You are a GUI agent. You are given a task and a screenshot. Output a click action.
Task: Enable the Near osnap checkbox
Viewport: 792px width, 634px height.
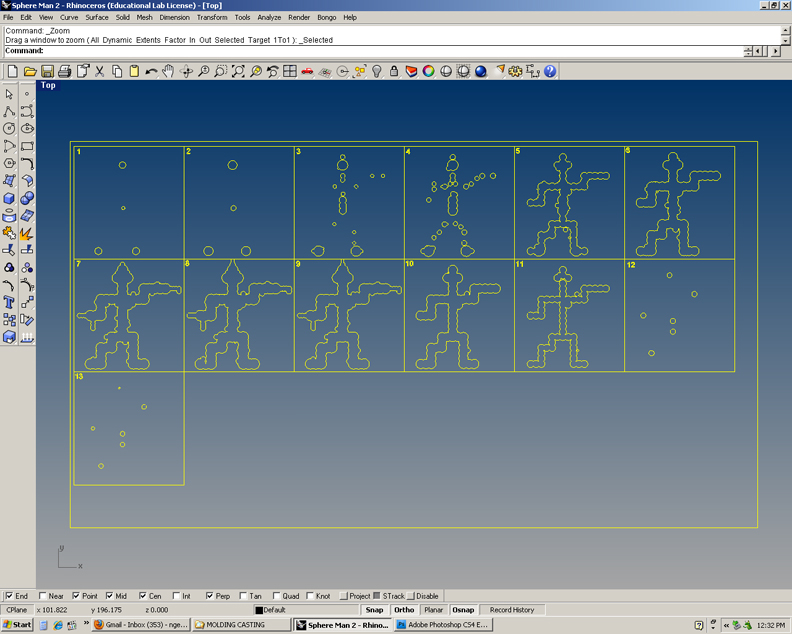(x=43, y=596)
